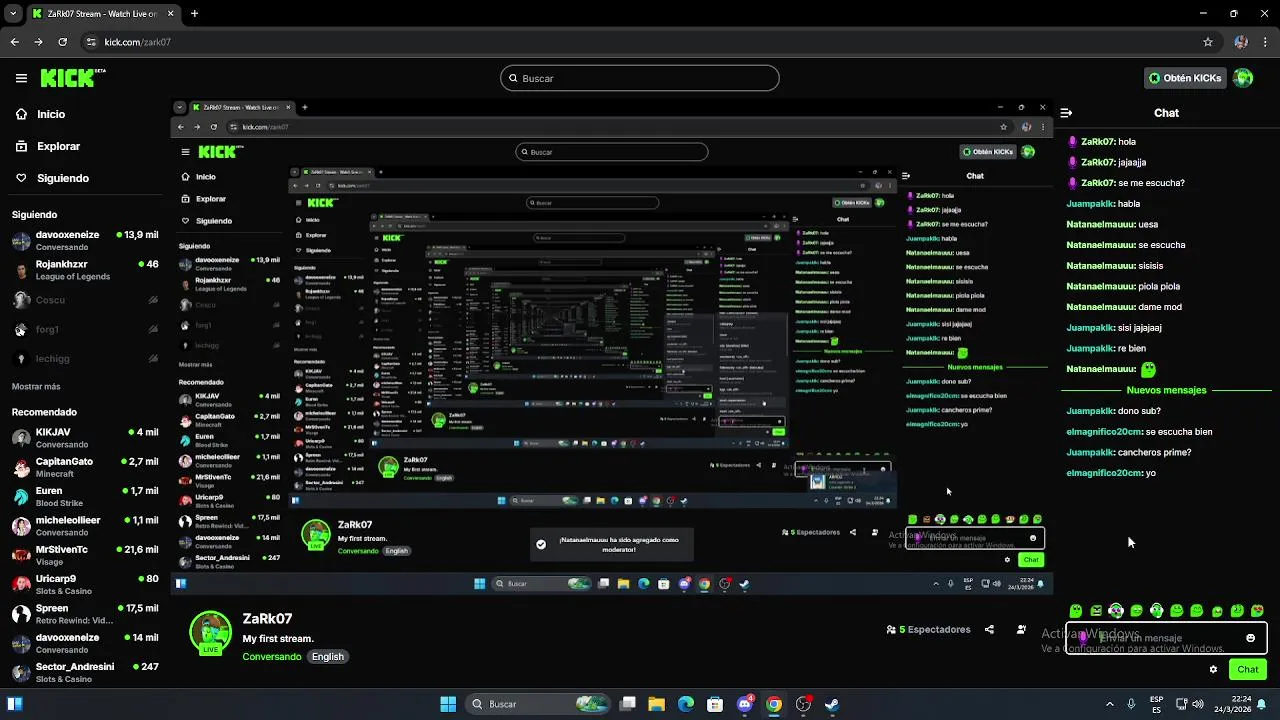Open Siguiendo in the left sidebar
This screenshot has width=1280, height=720.
(52, 178)
